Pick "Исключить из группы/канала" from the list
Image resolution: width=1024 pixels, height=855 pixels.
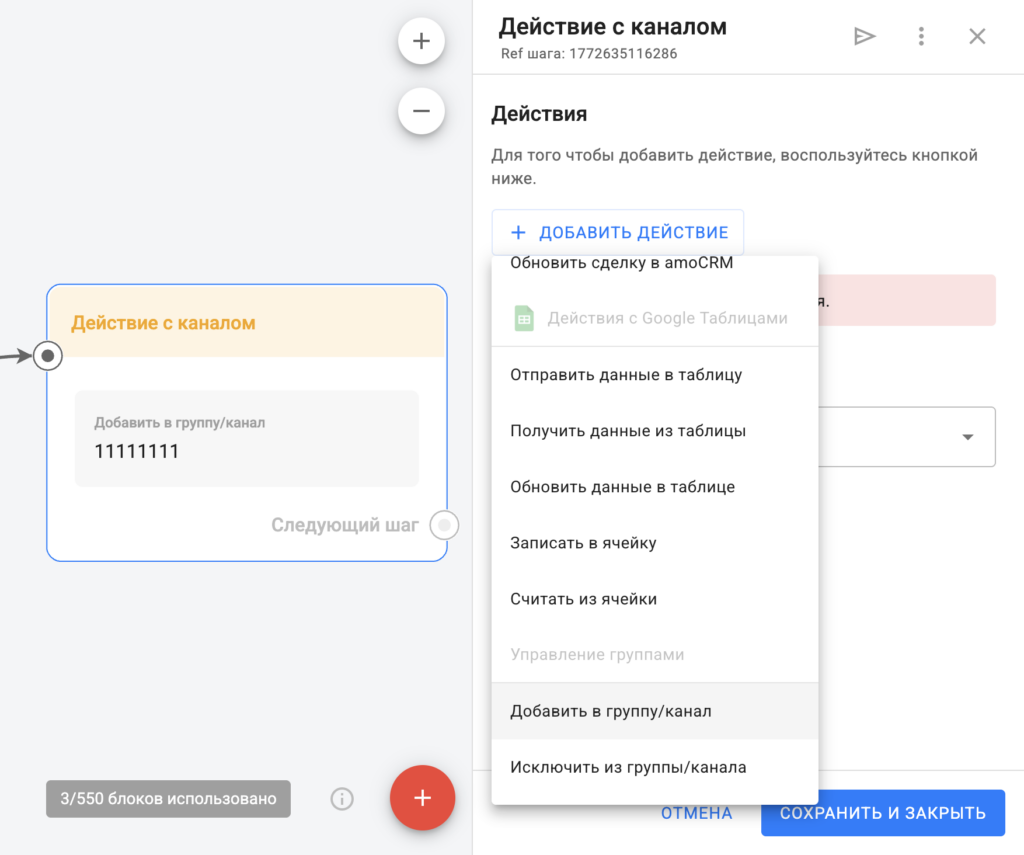pos(628,767)
